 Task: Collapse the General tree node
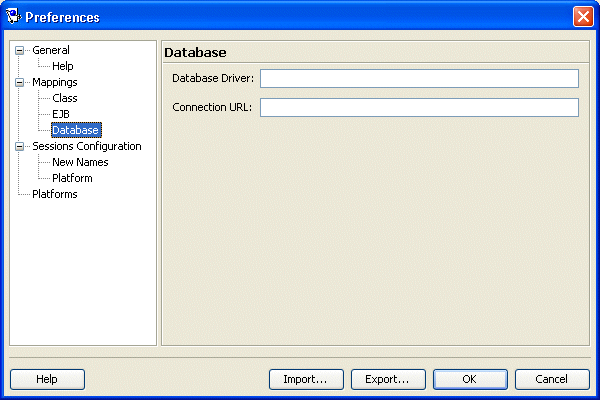19,51
